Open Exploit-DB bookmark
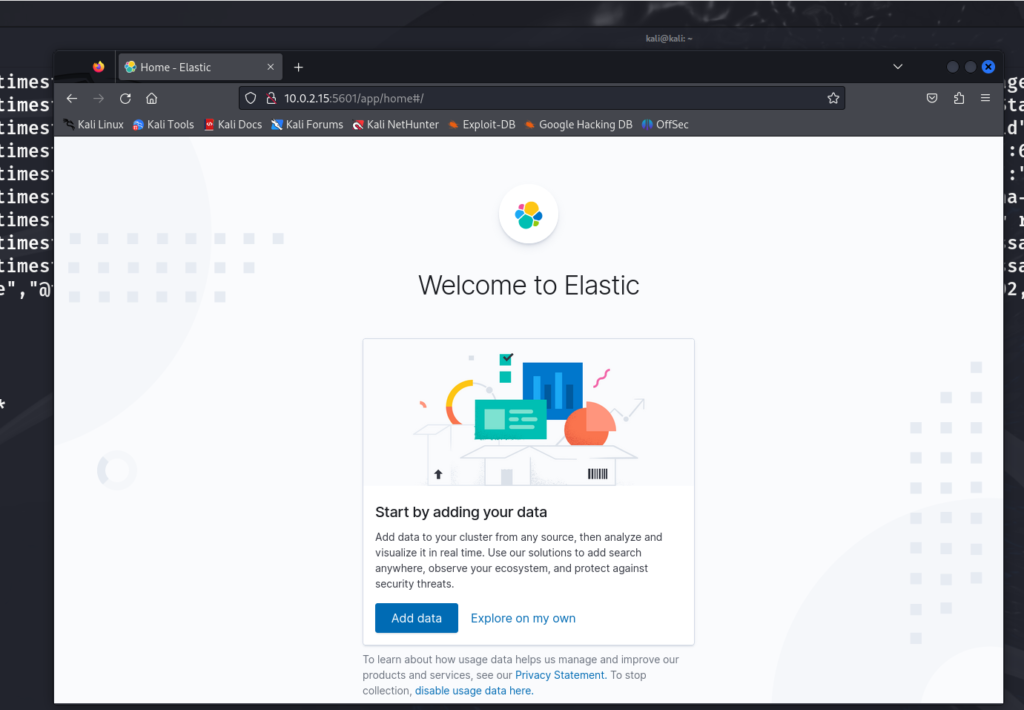Image resolution: width=1024 pixels, height=710 pixels. click(x=482, y=125)
